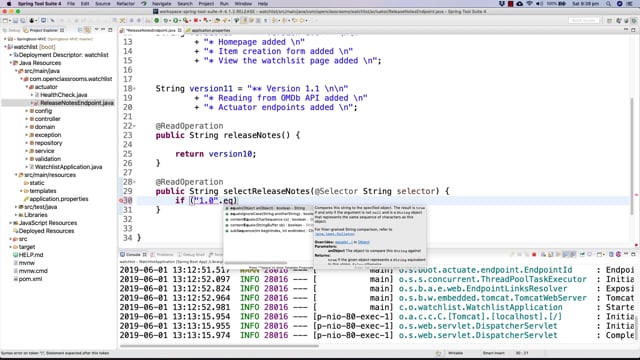This screenshot has height=360, width=640.
Task: Terminate the process from the Console toolbar
Action: (x=534, y=254)
